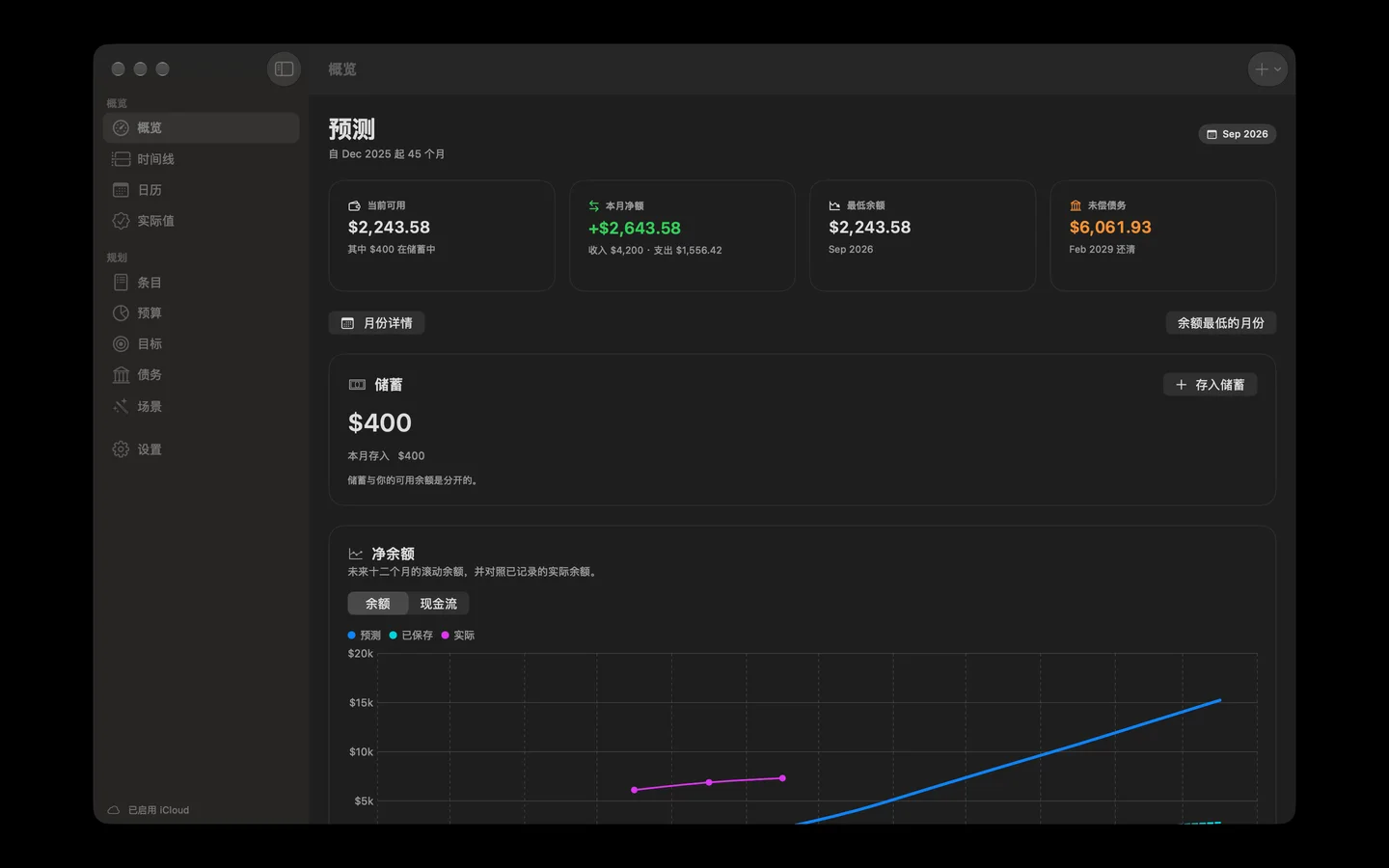This screenshot has width=1389, height=868.
Task: Open 债务 in the sidebar
Action: [201, 375]
